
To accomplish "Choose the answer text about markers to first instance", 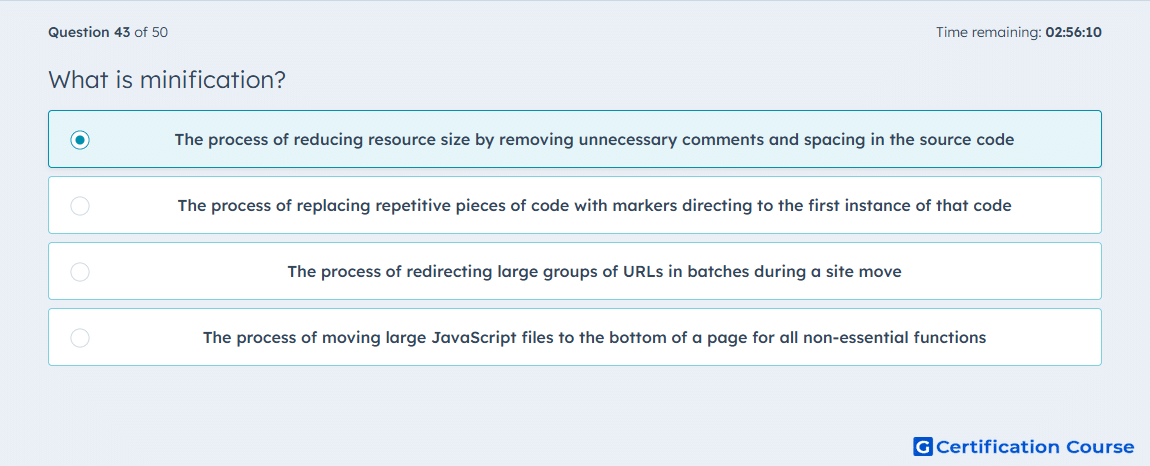I will click(x=594, y=205).
